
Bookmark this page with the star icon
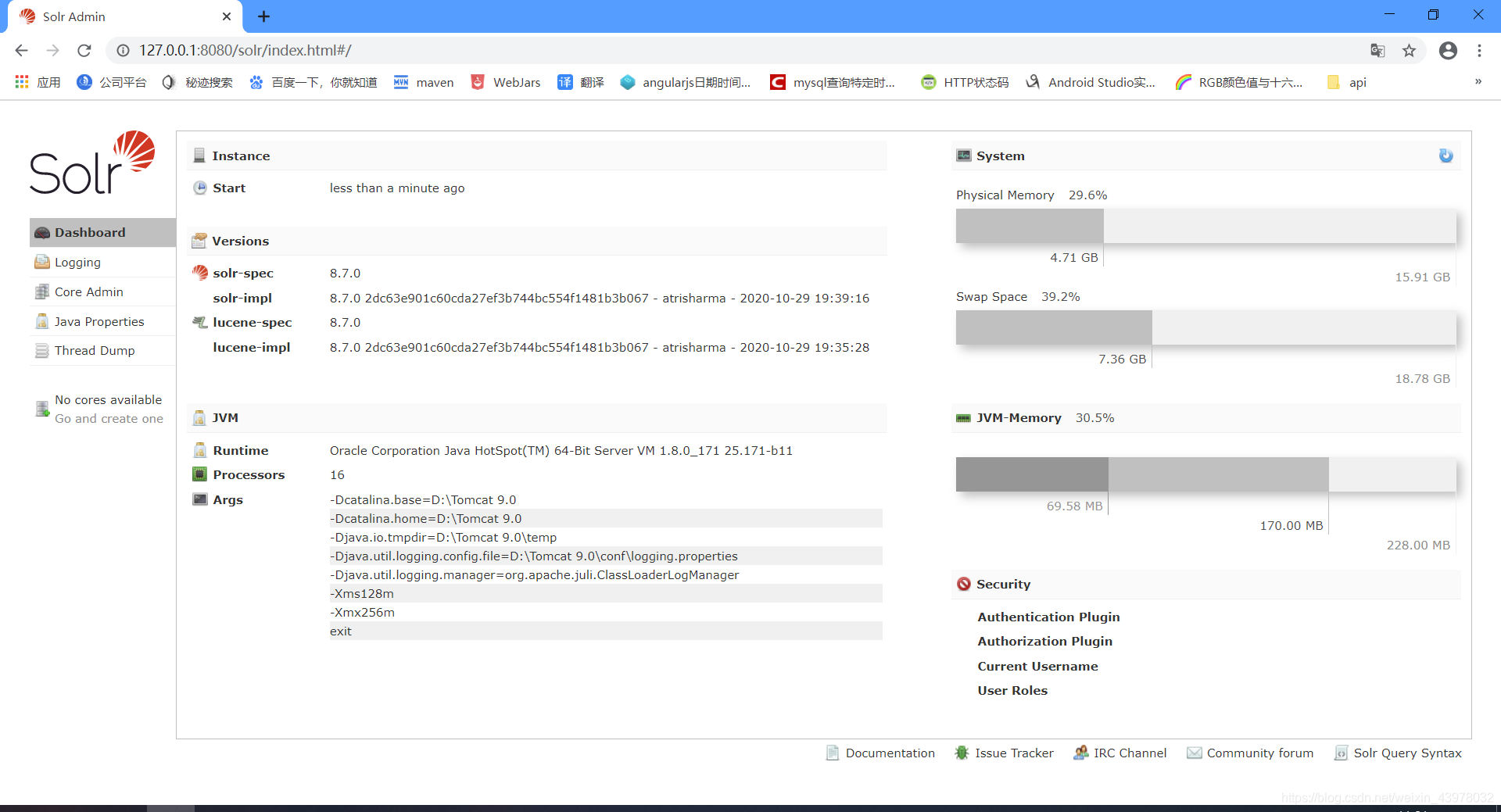click(x=1409, y=50)
